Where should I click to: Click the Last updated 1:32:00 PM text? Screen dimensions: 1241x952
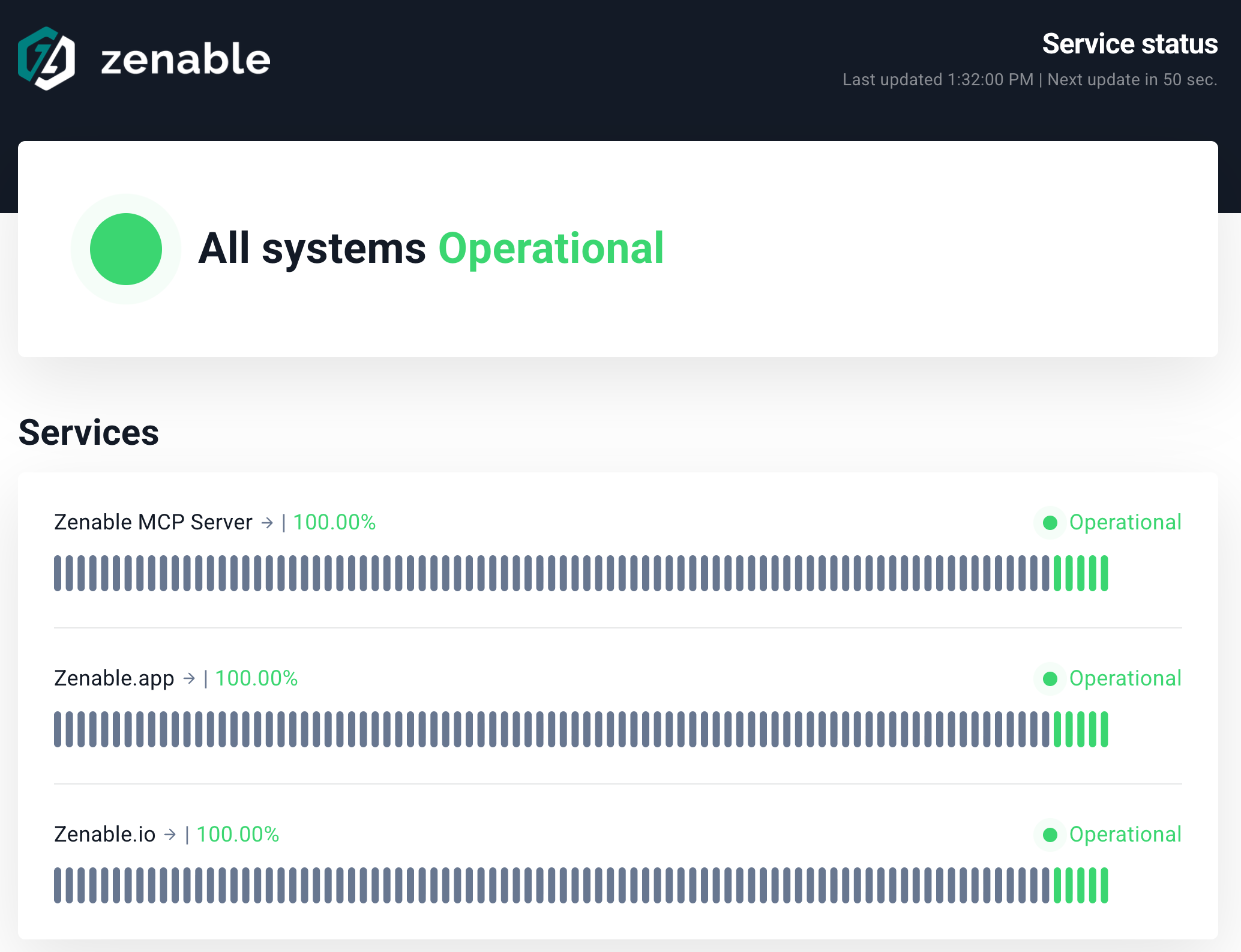938,80
